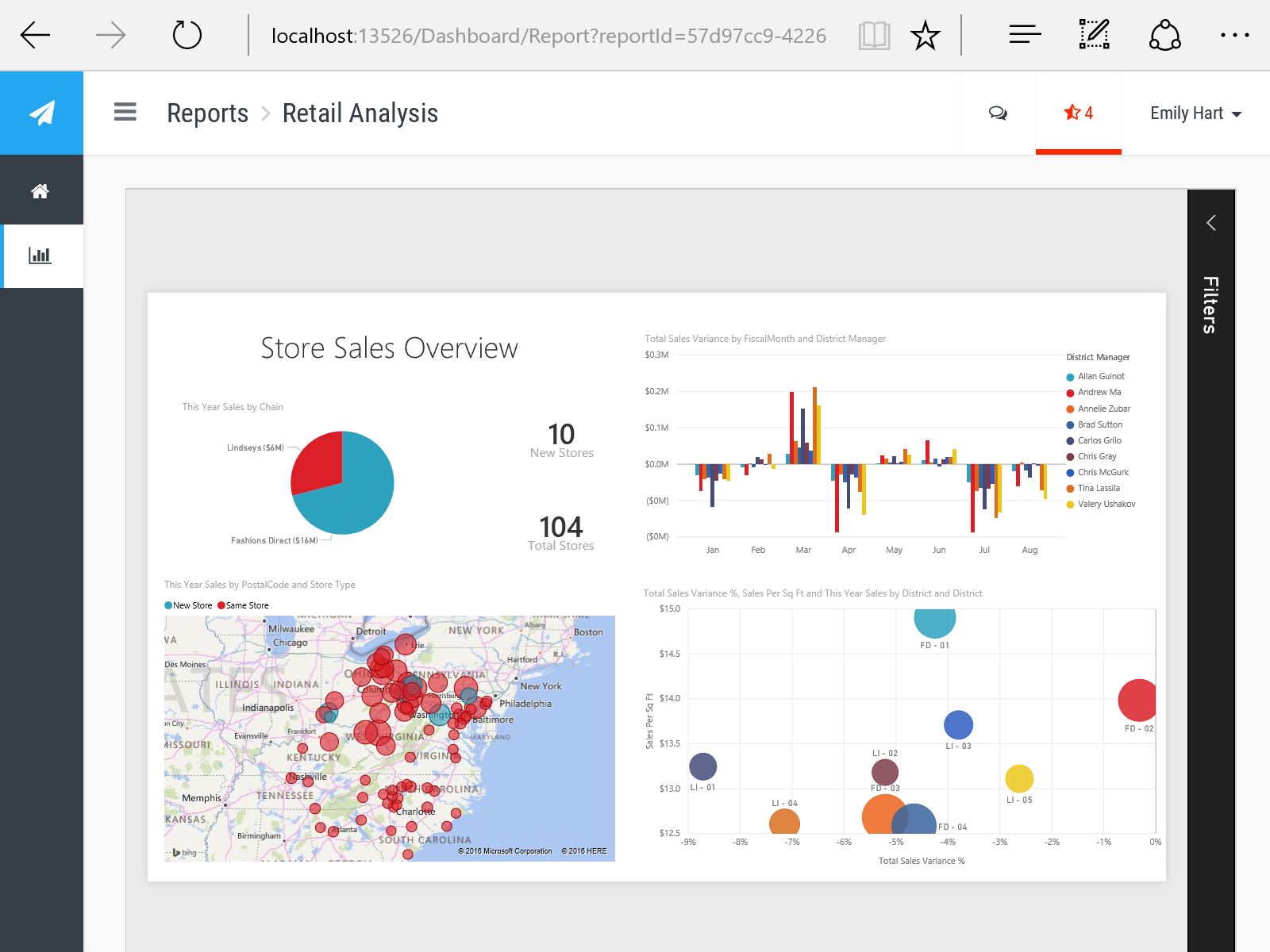The height and width of the screenshot is (952, 1270).
Task: Open browser settings via the ellipsis menu
Action: [x=1235, y=34]
